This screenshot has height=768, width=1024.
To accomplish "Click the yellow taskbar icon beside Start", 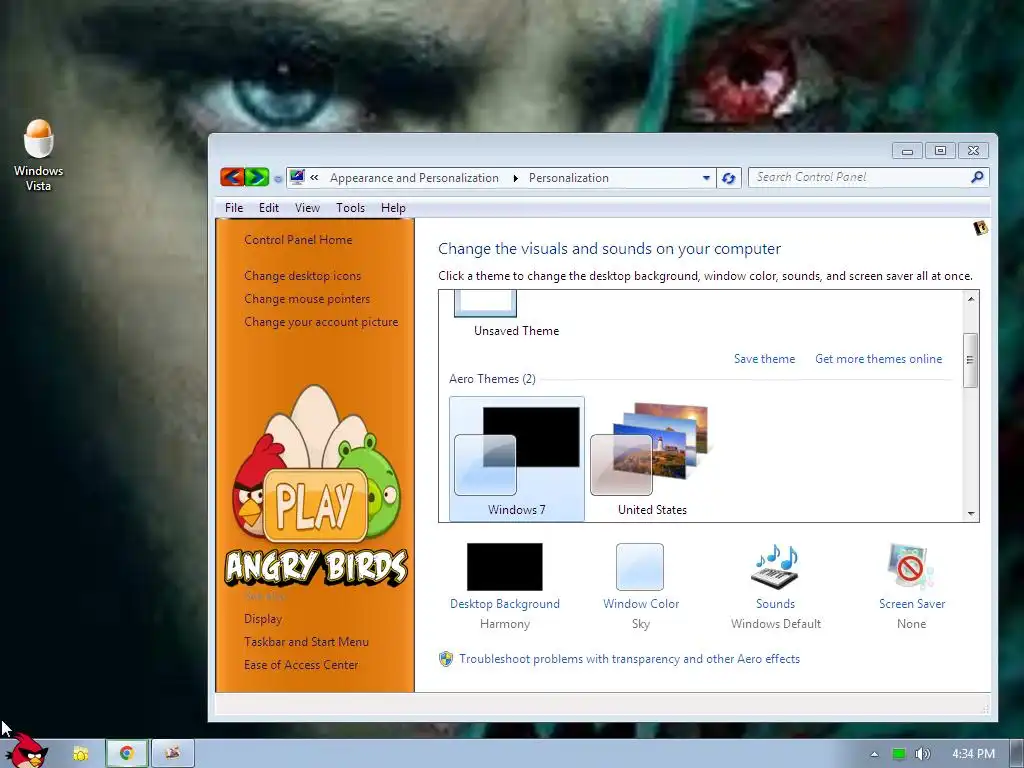I will pos(81,754).
